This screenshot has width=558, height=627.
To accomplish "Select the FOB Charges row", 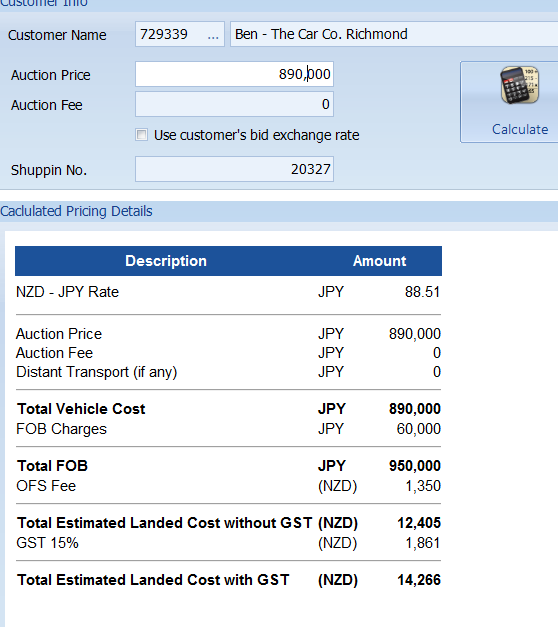I will click(x=228, y=429).
